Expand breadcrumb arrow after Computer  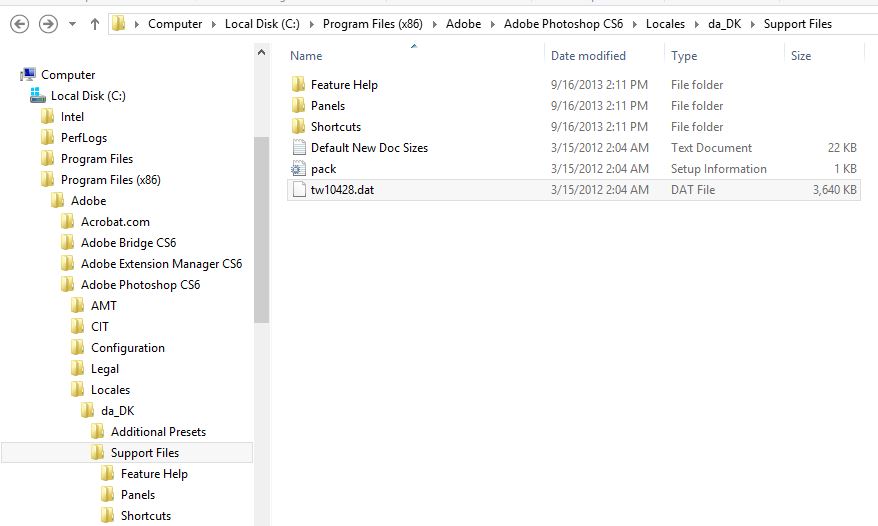[x=213, y=24]
